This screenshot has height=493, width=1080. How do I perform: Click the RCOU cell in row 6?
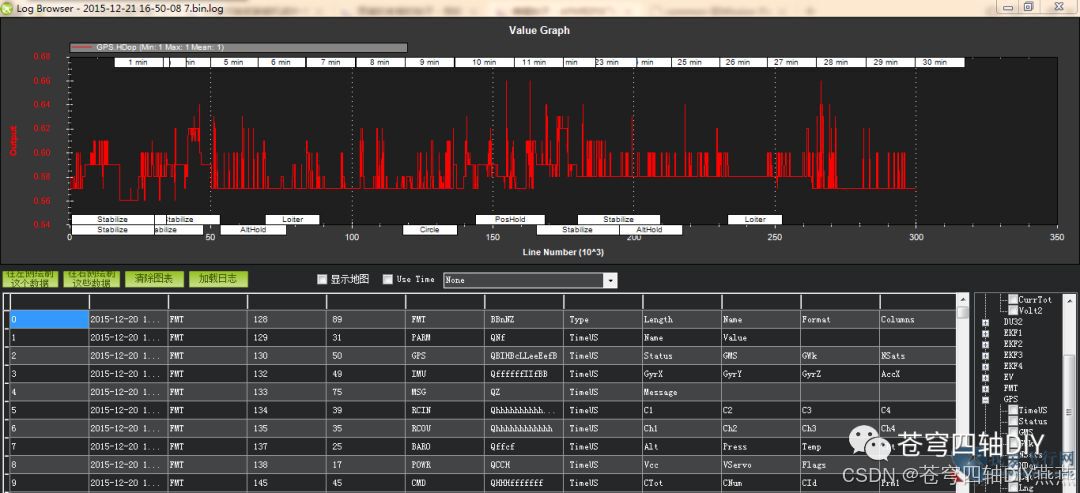point(445,428)
